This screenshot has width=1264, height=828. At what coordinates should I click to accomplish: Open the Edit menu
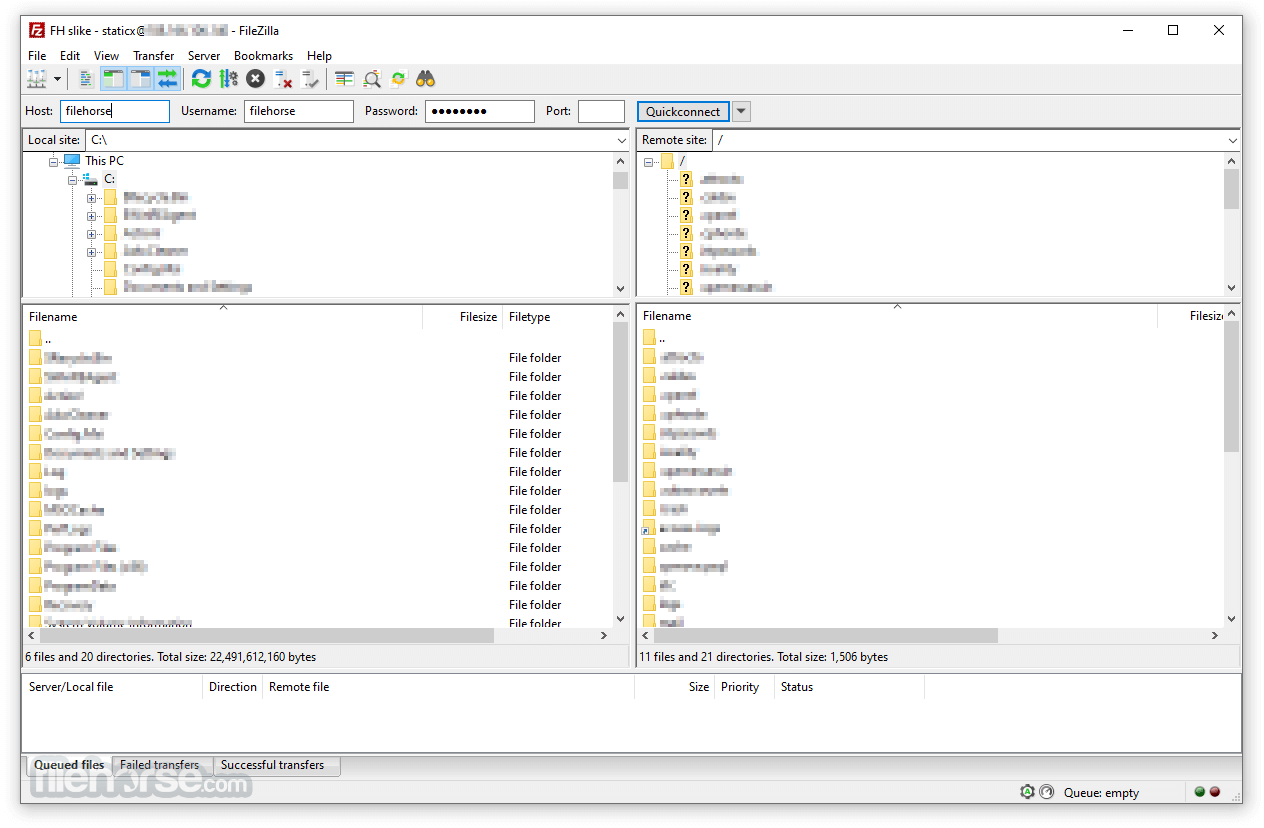(x=70, y=56)
